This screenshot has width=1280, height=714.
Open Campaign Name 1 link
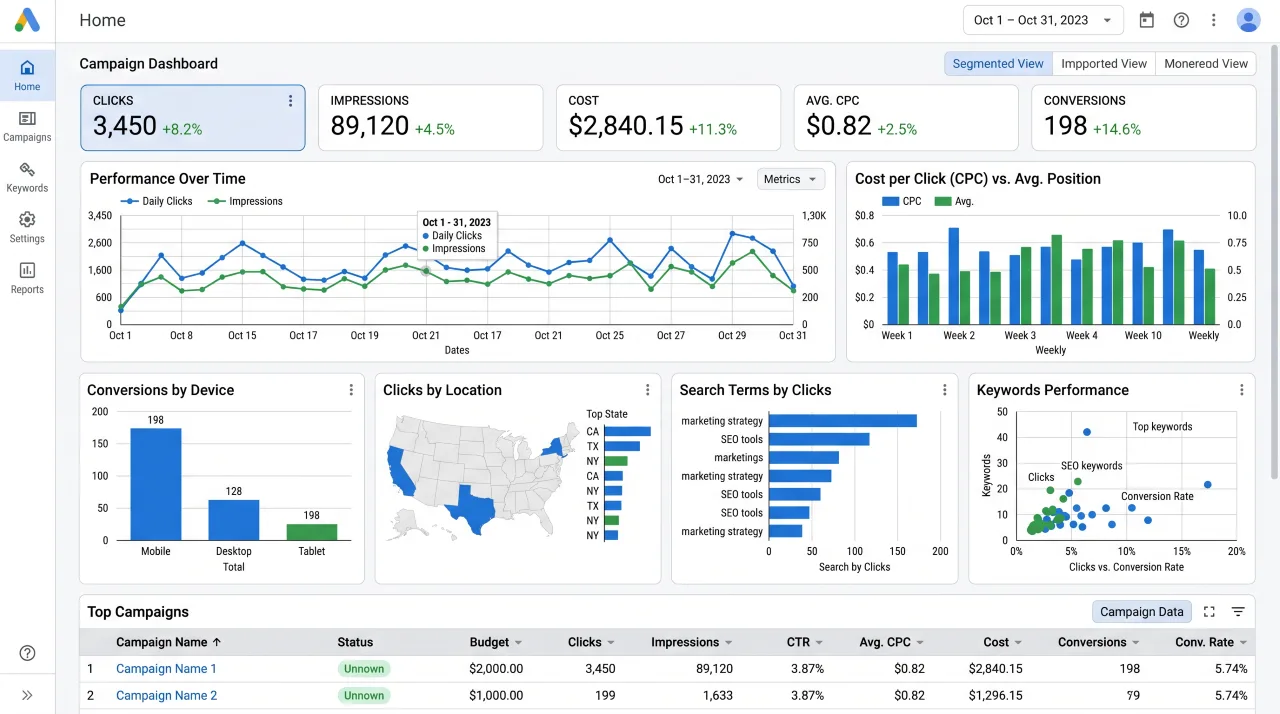click(166, 669)
